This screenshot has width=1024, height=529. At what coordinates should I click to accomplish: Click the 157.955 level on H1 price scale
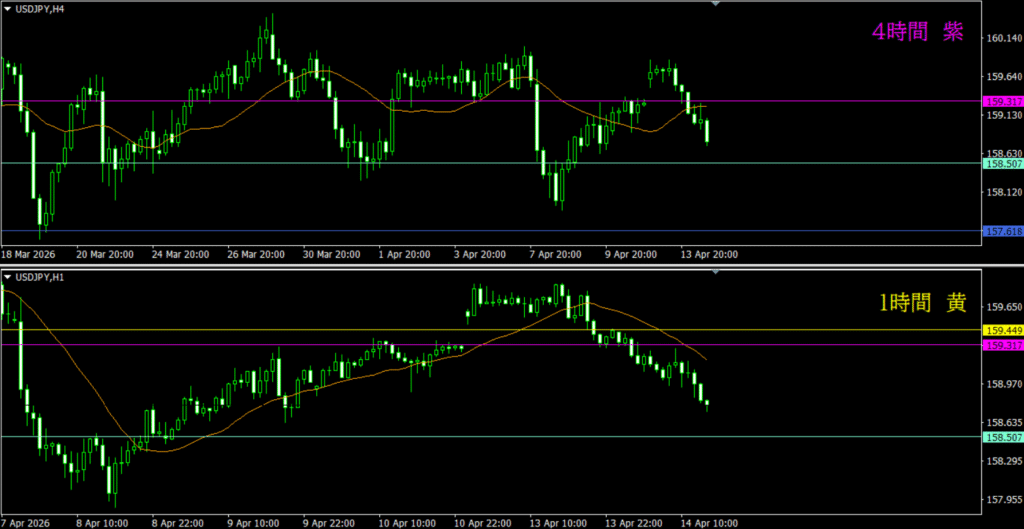(x=1002, y=500)
